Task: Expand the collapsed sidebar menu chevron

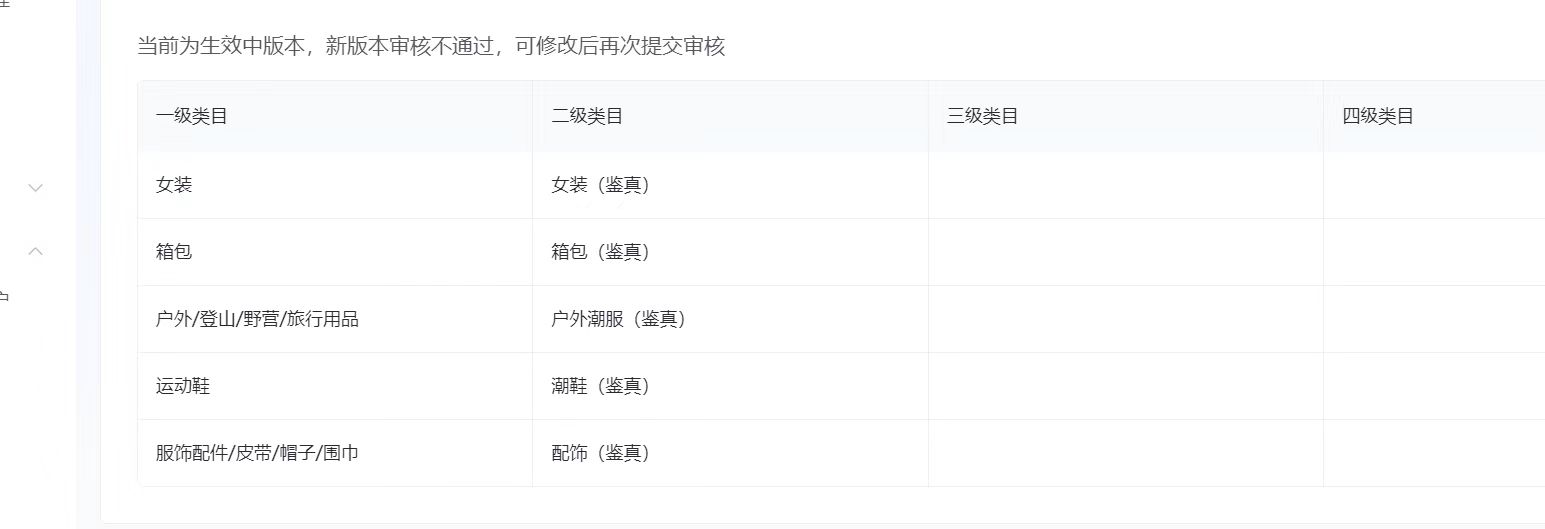Action: point(36,187)
